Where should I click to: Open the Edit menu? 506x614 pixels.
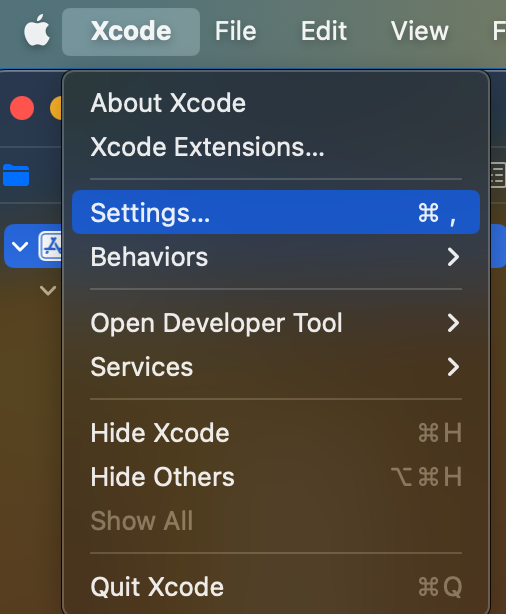point(323,31)
